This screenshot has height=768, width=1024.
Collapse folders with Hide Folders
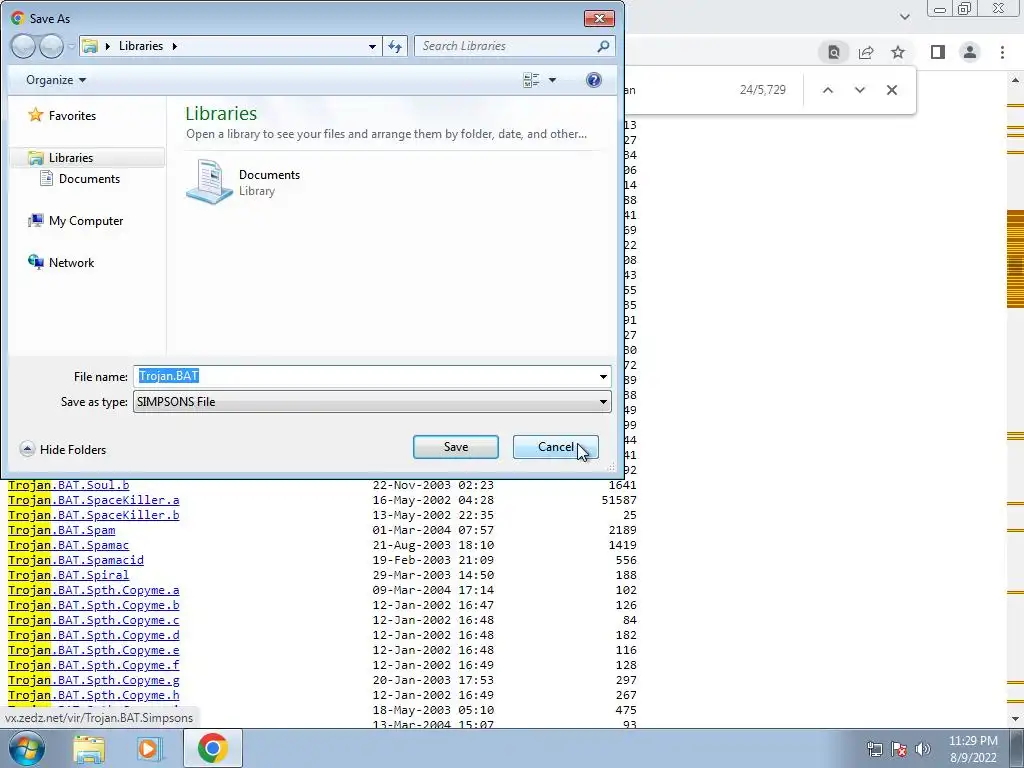63,449
